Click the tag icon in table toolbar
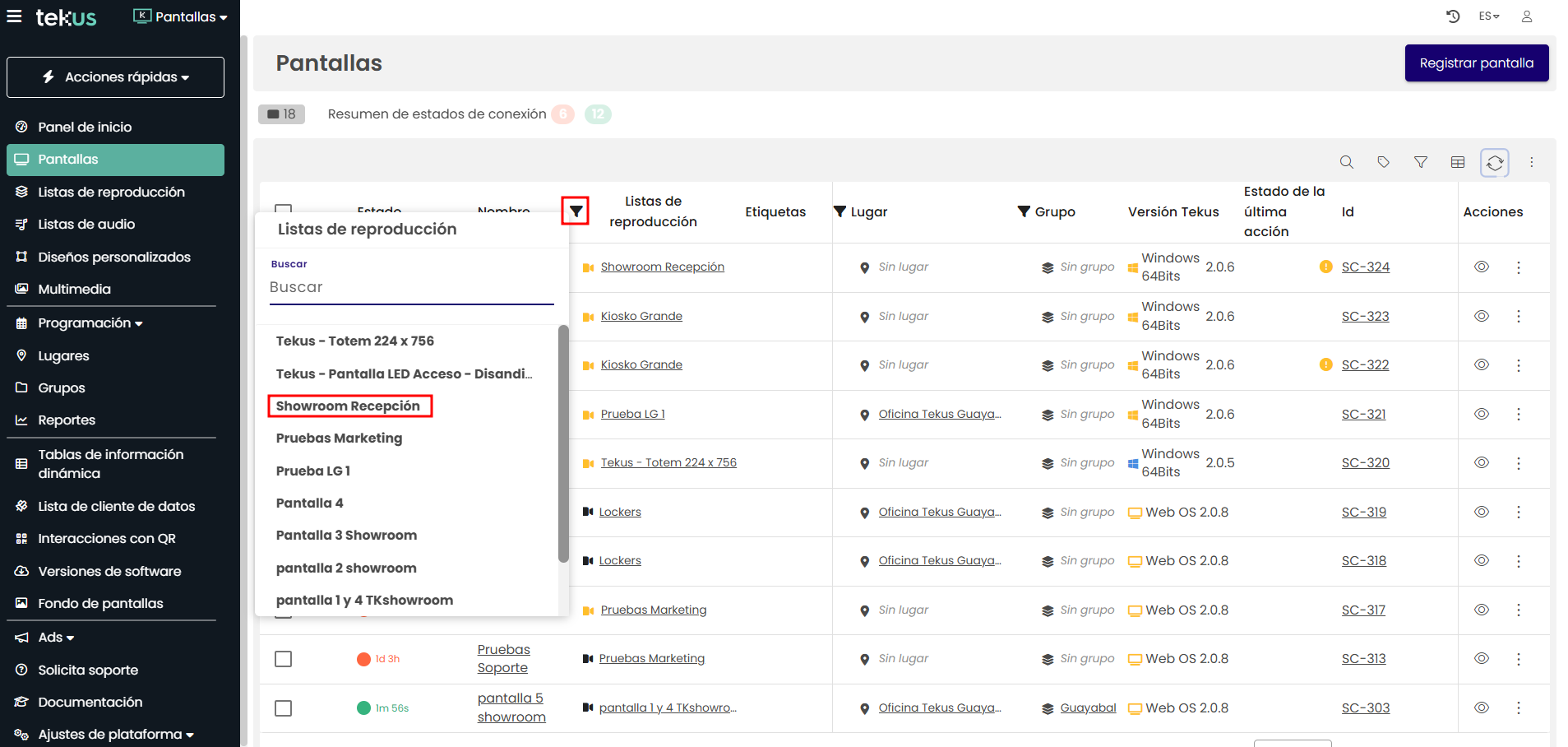This screenshot has width=1568, height=747. click(1383, 162)
